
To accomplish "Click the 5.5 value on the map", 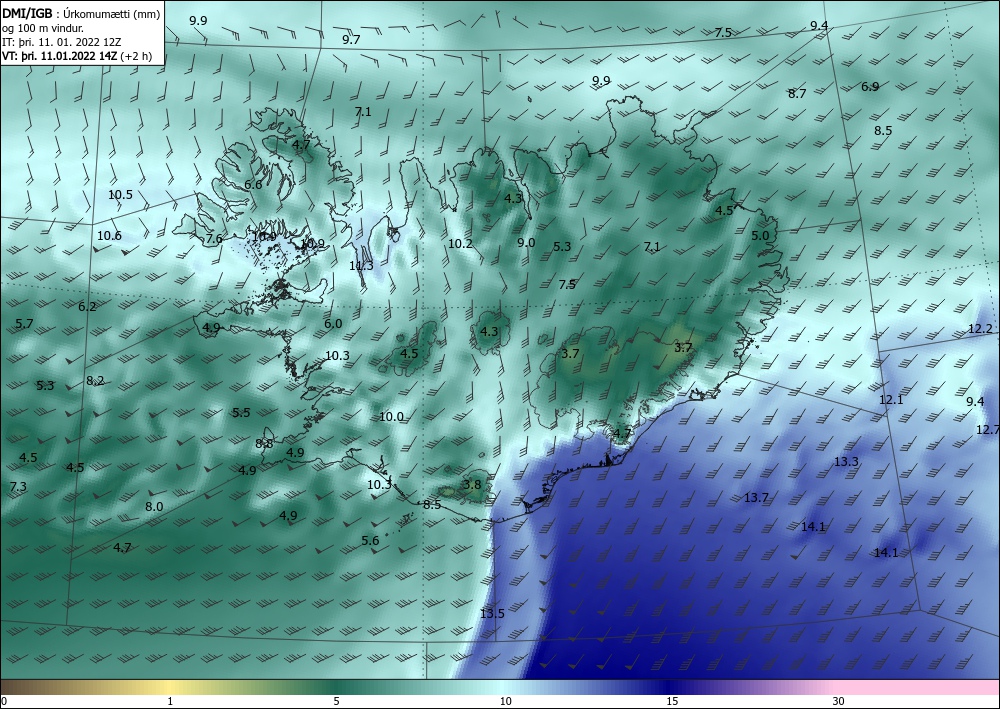I will (241, 413).
